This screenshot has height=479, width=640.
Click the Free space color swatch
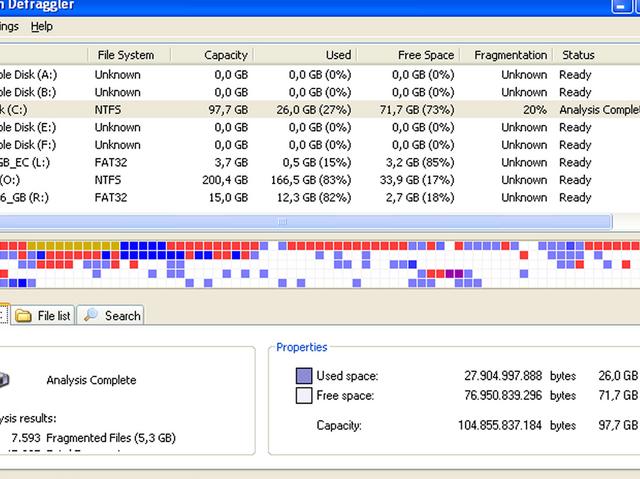[x=304, y=395]
